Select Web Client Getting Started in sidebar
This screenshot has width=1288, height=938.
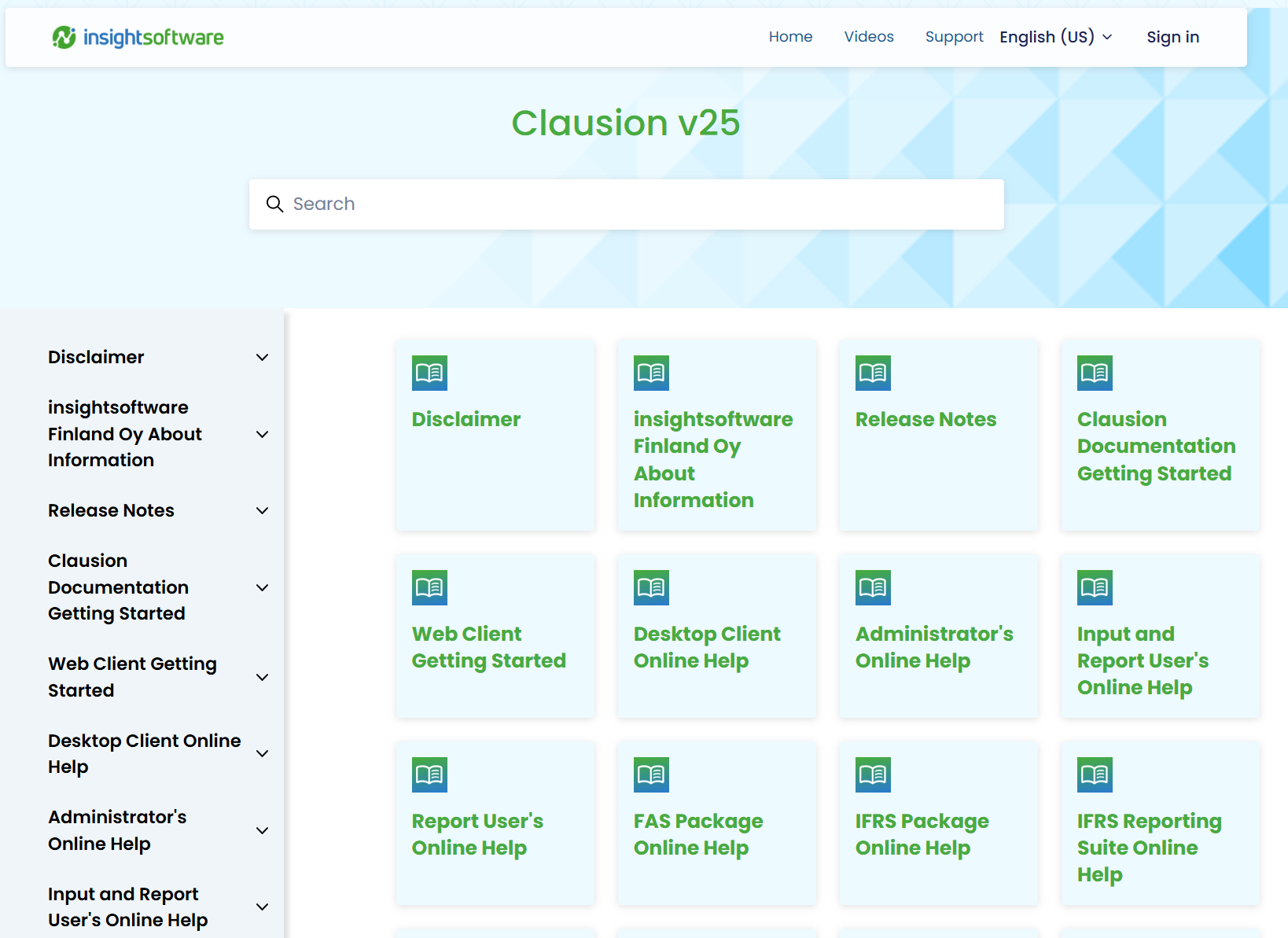[132, 677]
